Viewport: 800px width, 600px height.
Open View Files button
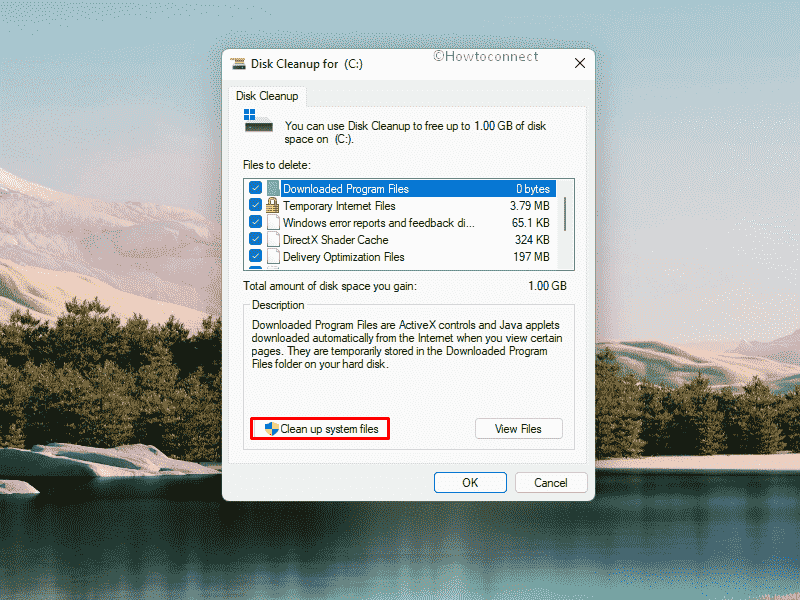pos(518,429)
